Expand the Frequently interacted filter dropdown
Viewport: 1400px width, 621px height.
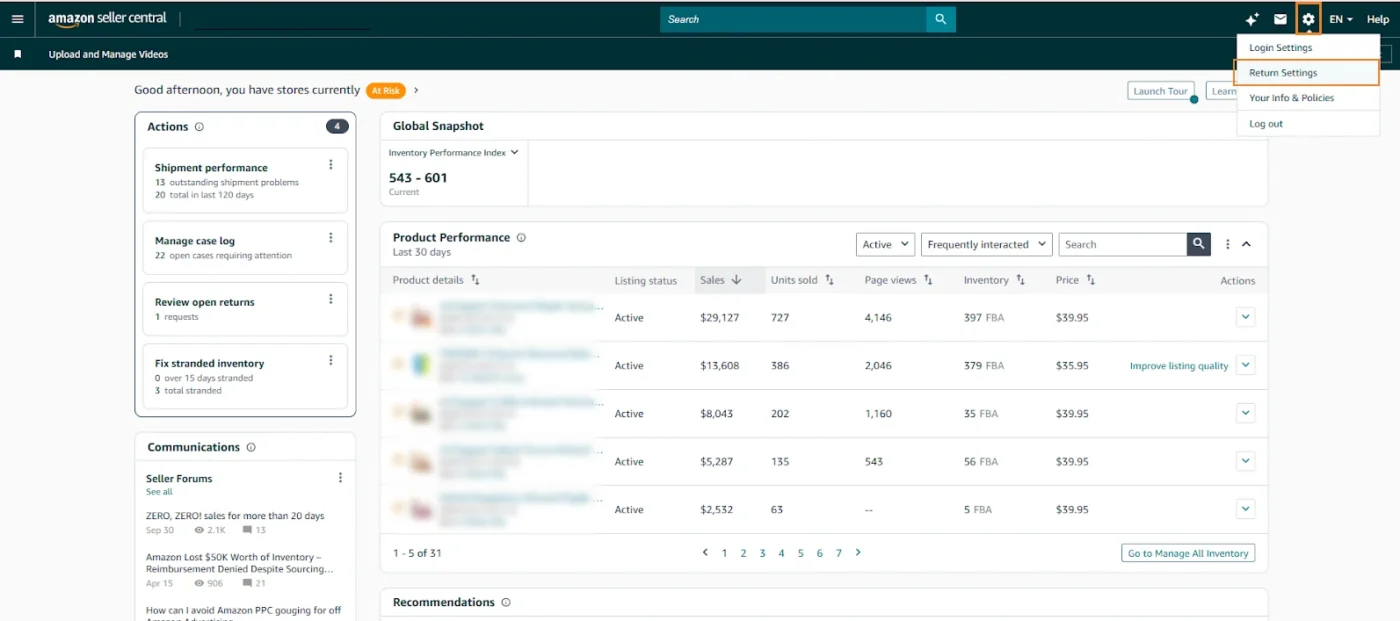986,244
